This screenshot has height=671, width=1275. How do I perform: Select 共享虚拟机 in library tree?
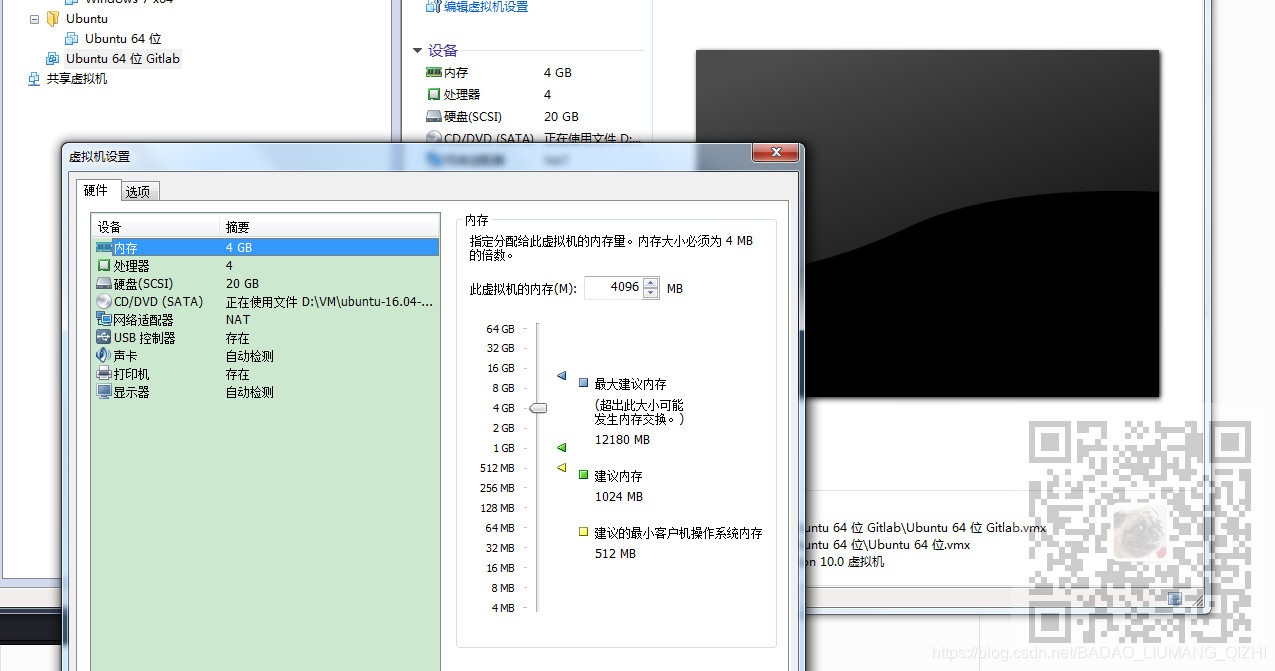point(77,78)
